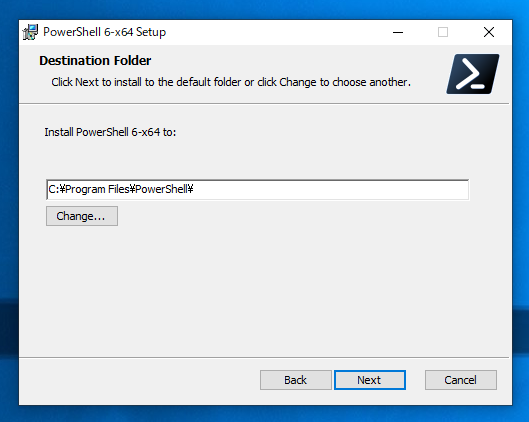Go back with the Back button
Screen dimensions: 529x422
pyautogui.click(x=296, y=380)
